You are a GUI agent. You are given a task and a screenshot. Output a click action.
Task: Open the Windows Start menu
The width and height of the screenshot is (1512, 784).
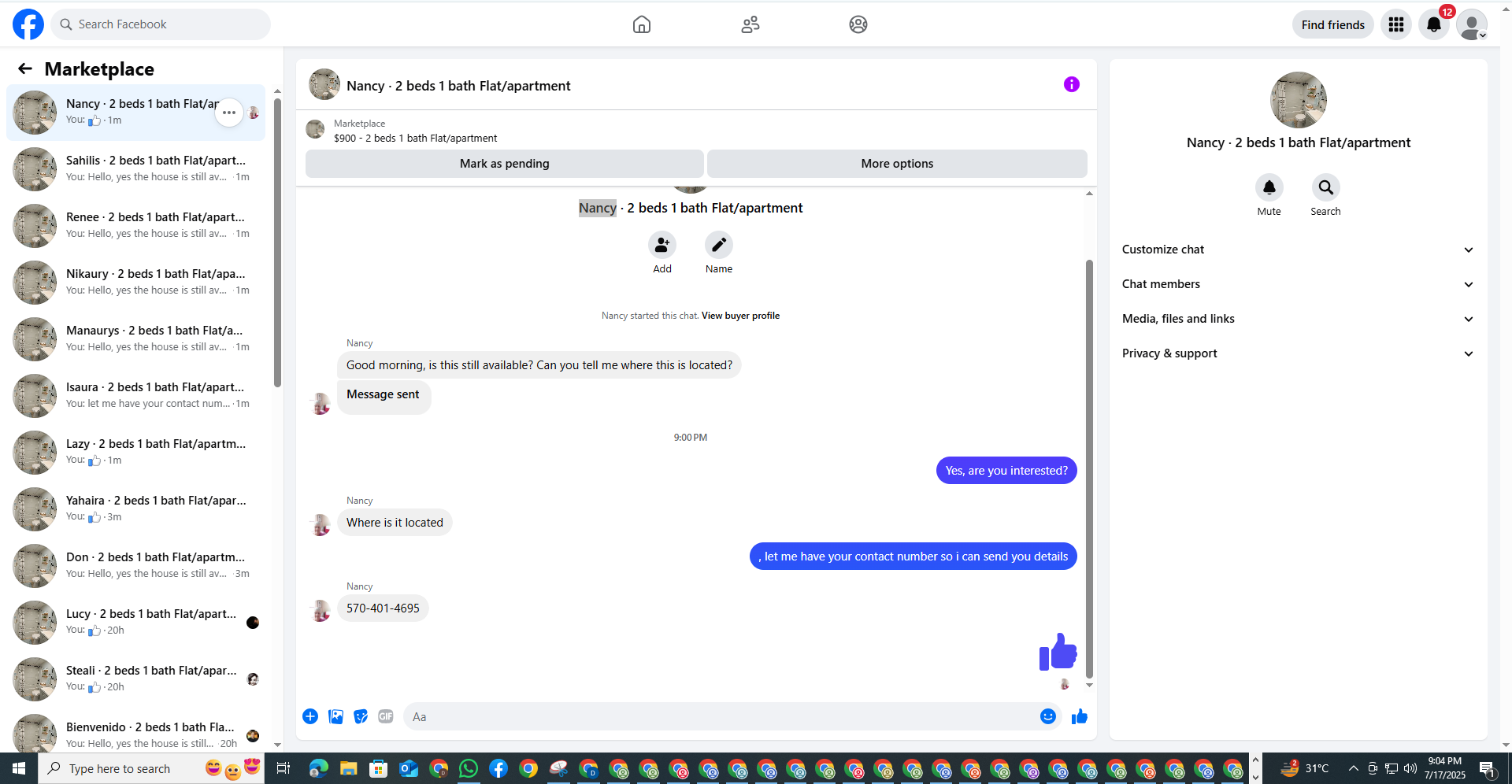click(x=19, y=768)
